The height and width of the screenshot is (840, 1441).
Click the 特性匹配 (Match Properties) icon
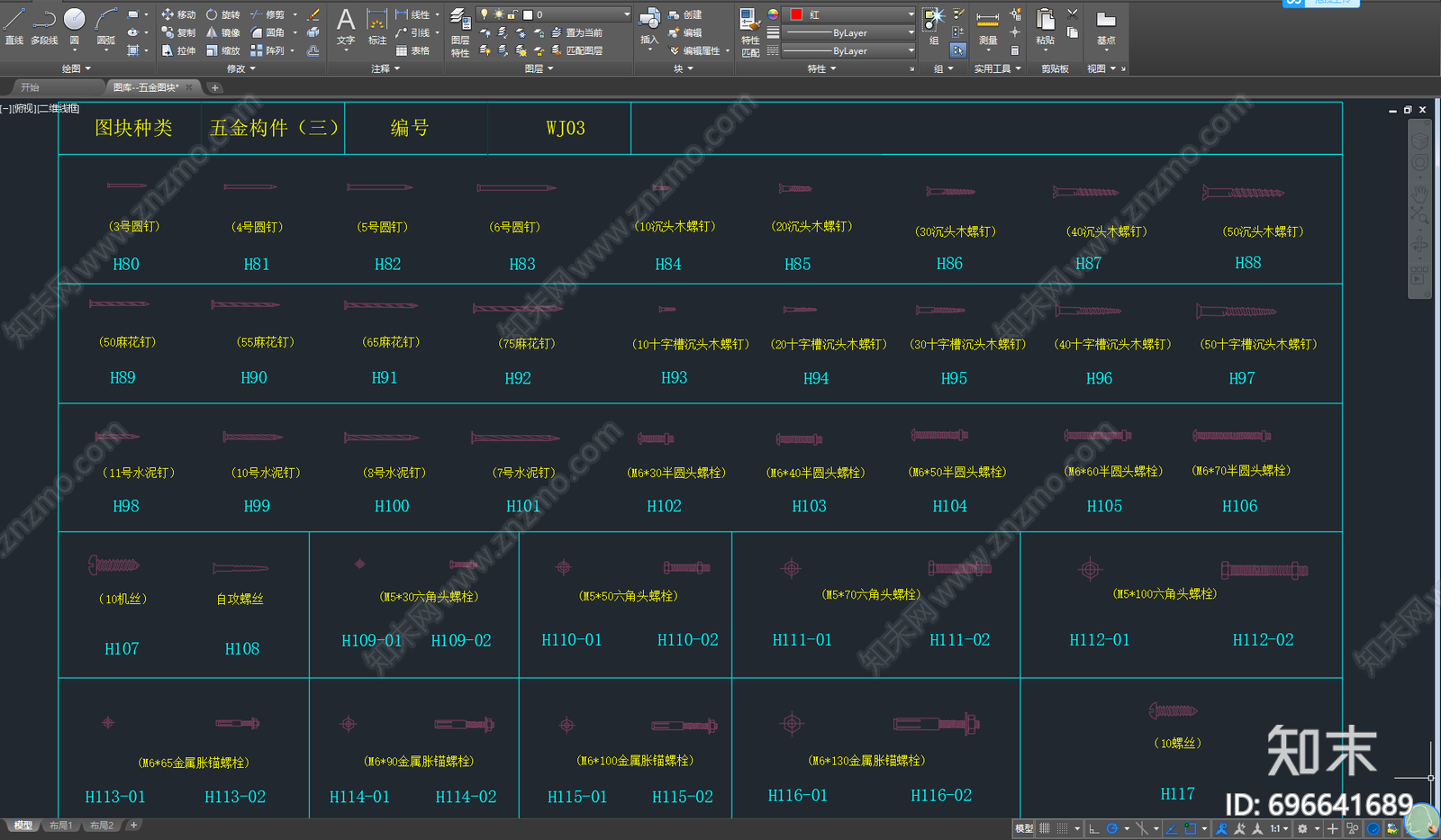[750, 32]
